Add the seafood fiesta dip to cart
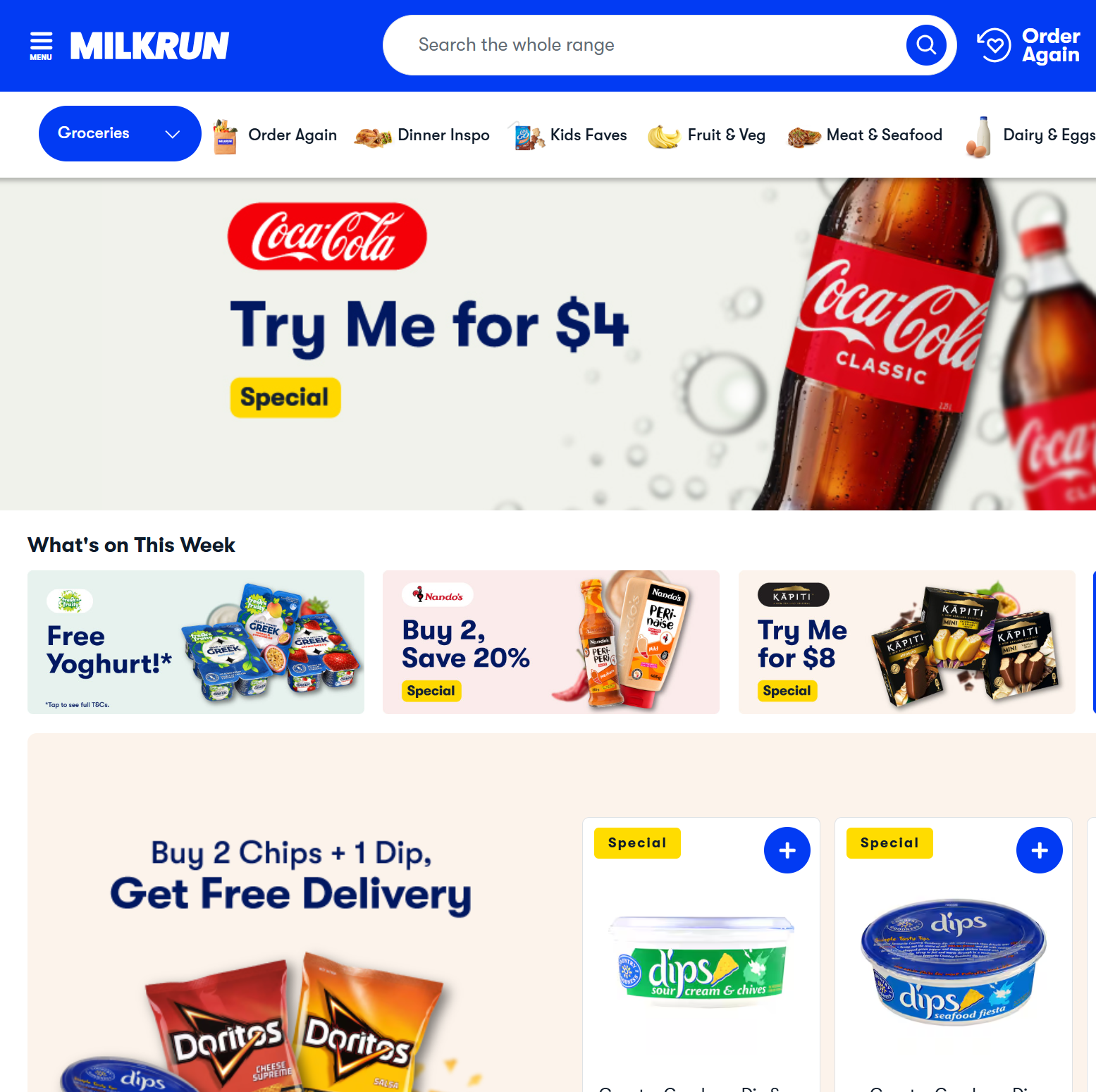The image size is (1096, 1092). point(1040,850)
